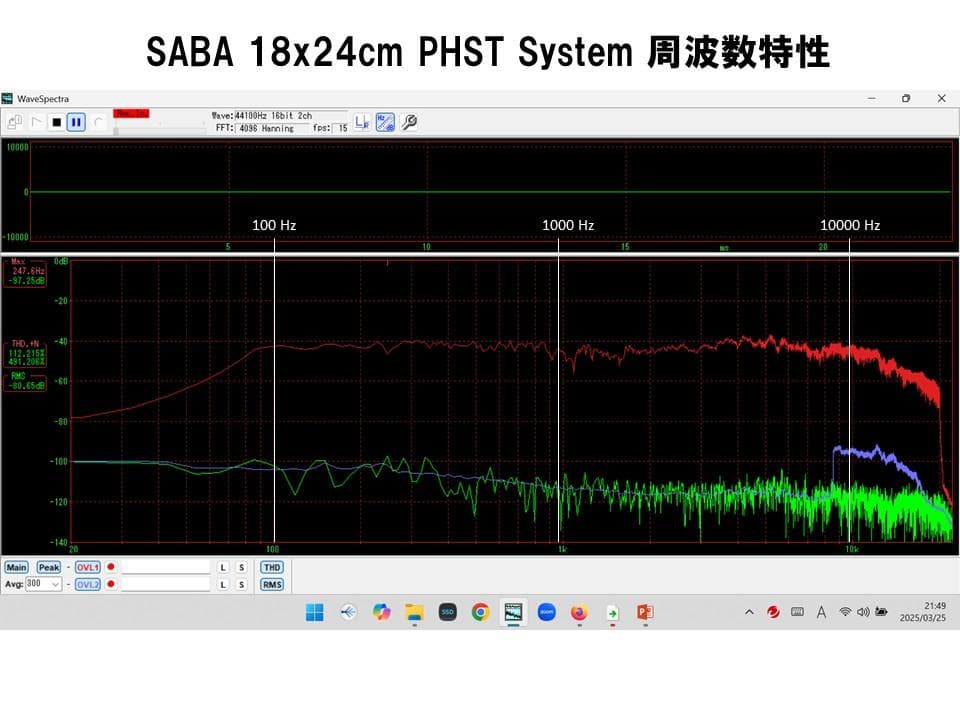This screenshot has width=960, height=720.
Task: Toggle the THD display button
Action: (x=271, y=567)
